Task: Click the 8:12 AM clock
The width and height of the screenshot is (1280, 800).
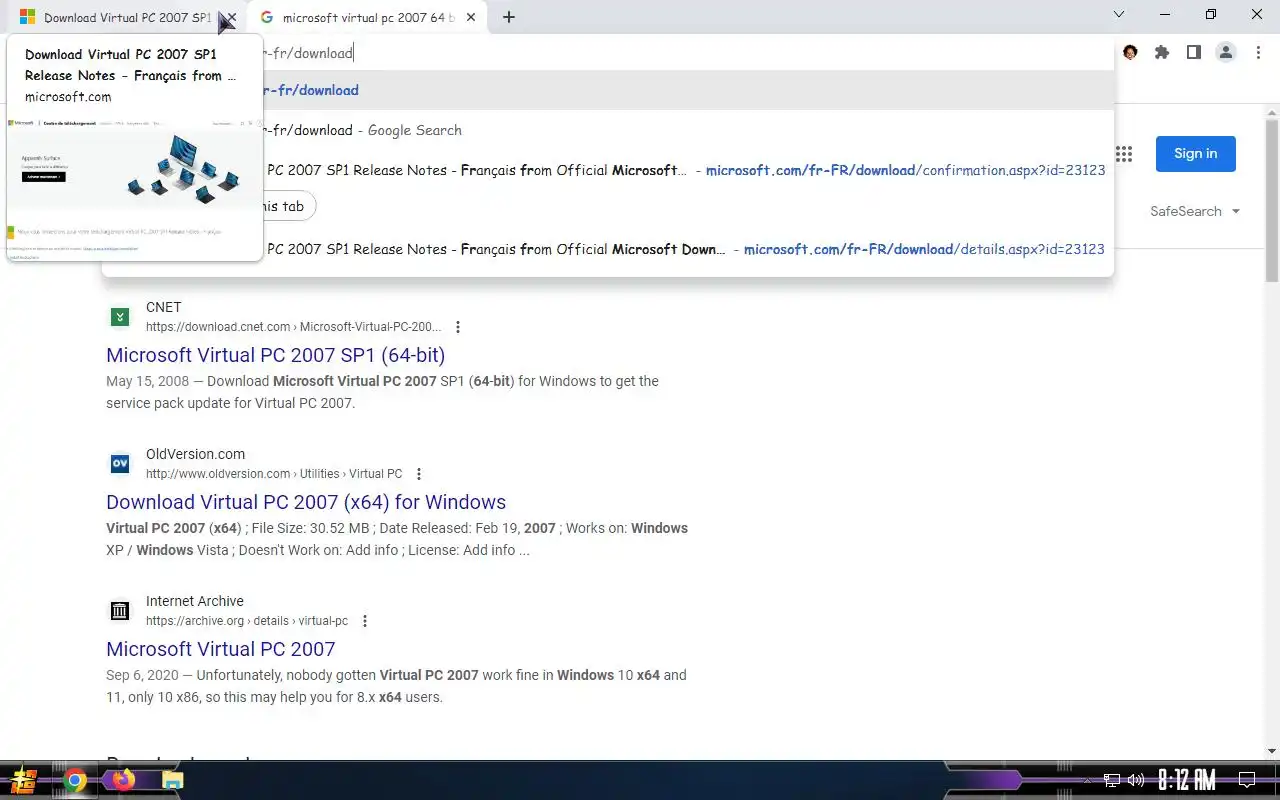Action: 1187,780
